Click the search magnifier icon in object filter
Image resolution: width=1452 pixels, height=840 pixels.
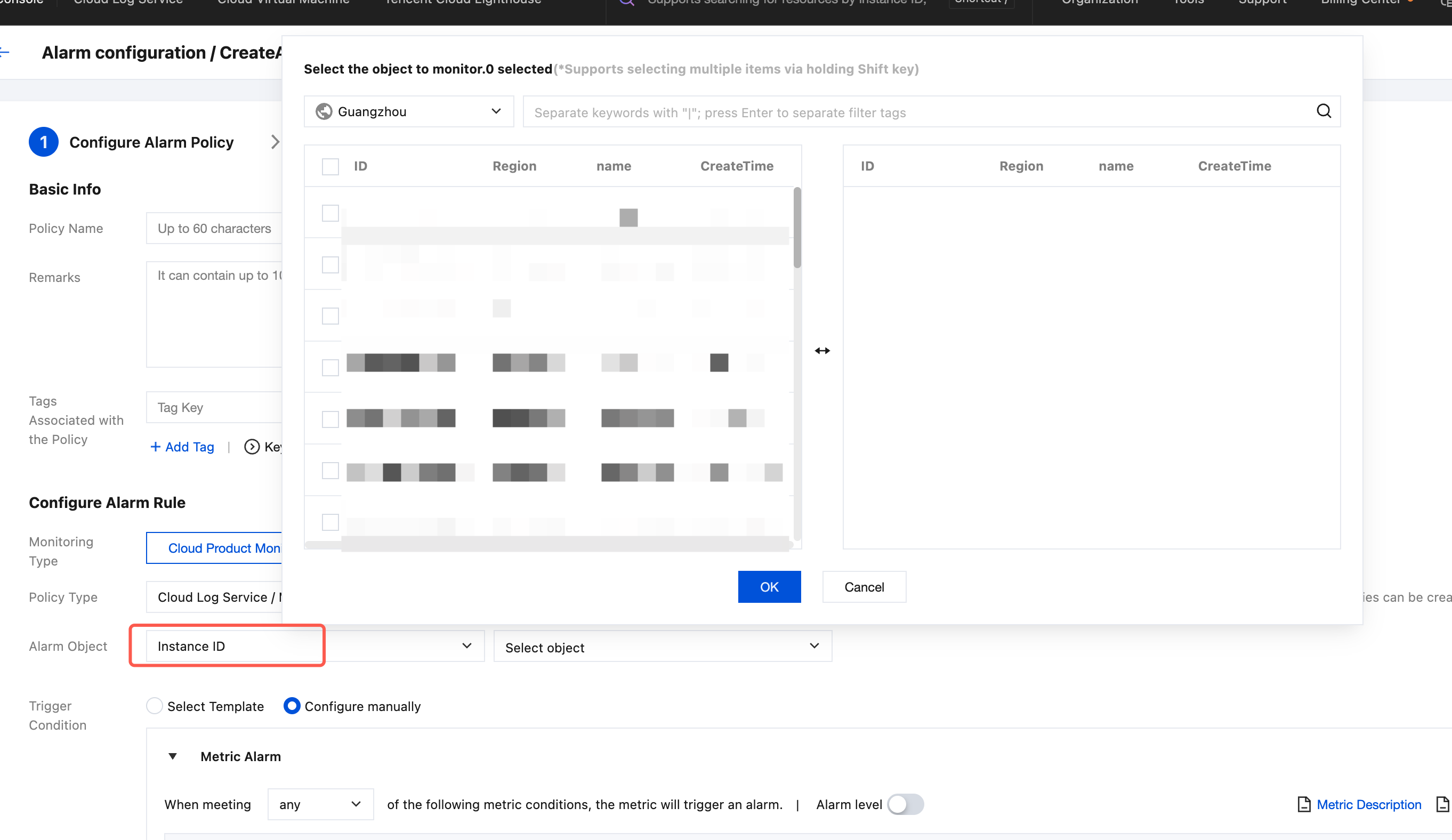(x=1324, y=111)
